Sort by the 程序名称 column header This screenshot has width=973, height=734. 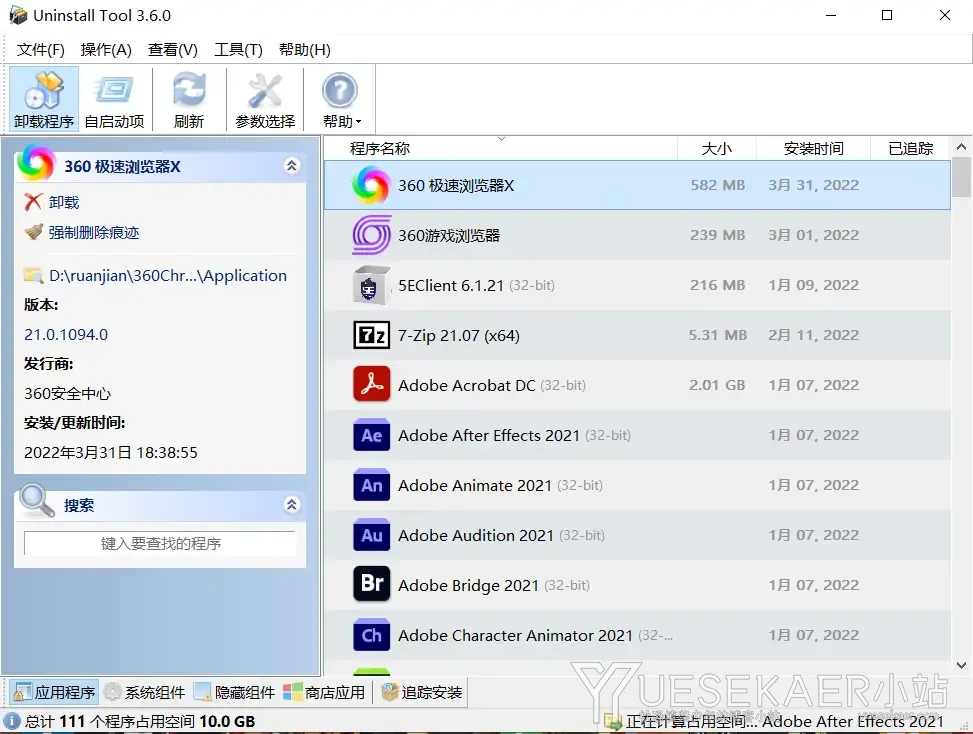click(500, 148)
